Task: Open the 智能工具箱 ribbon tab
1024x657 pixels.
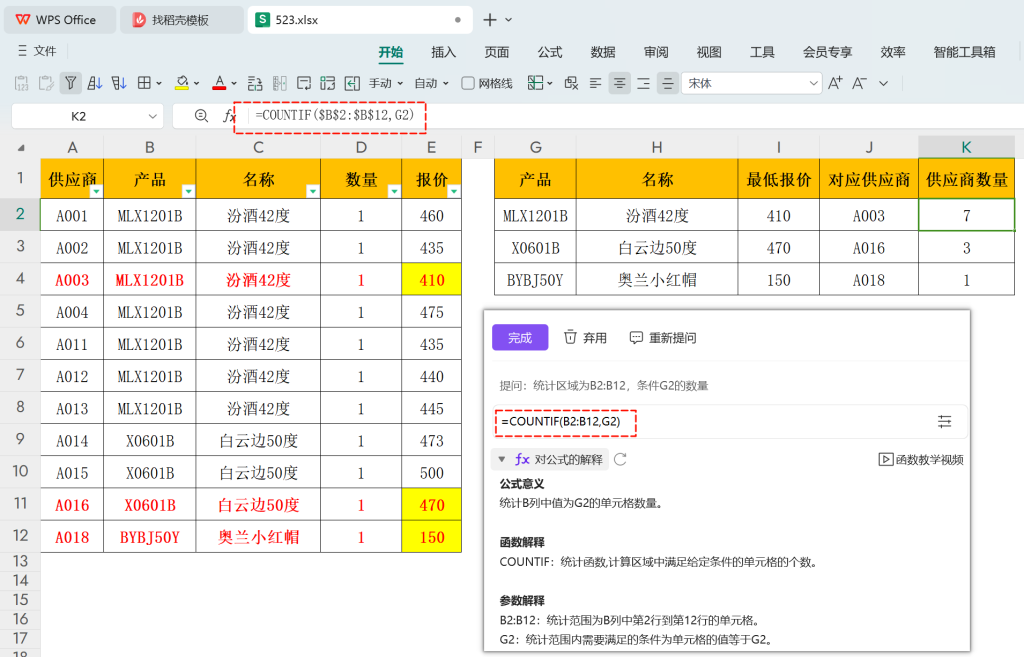Action: (x=964, y=52)
